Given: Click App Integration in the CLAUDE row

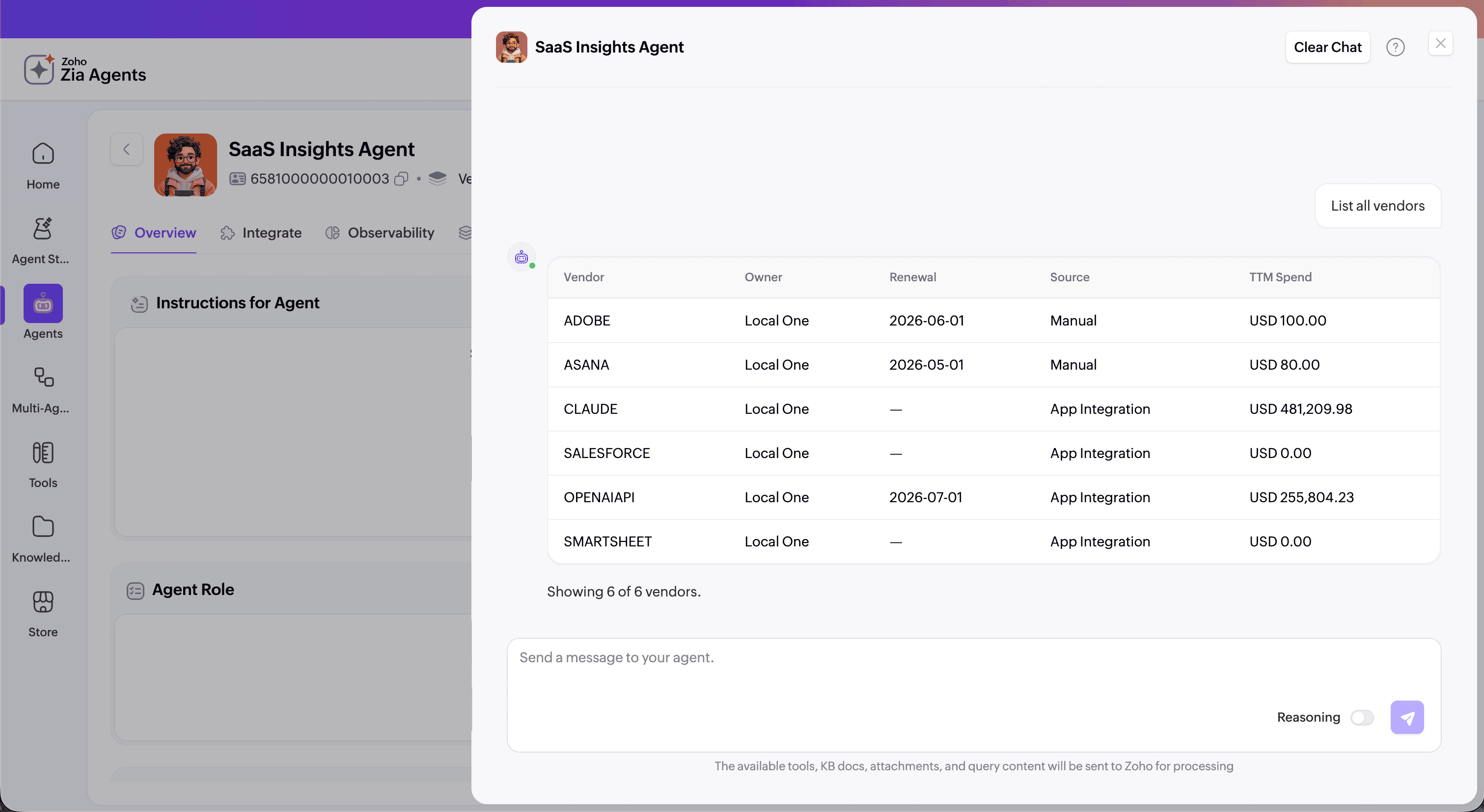Looking at the screenshot, I should (1100, 409).
